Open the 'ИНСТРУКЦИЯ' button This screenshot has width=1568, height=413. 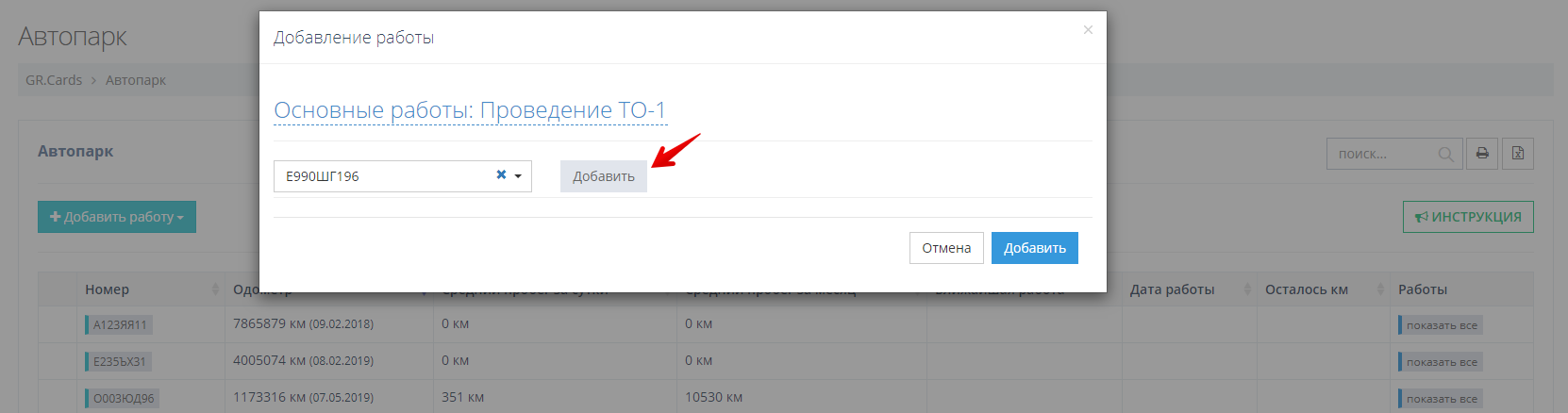click(1467, 217)
